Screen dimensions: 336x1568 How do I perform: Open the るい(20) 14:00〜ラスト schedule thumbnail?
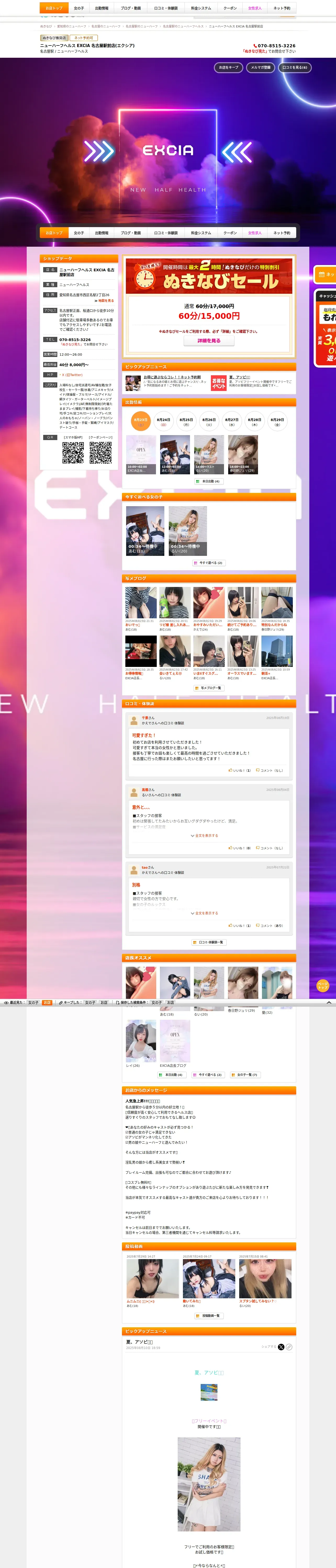pos(209,455)
